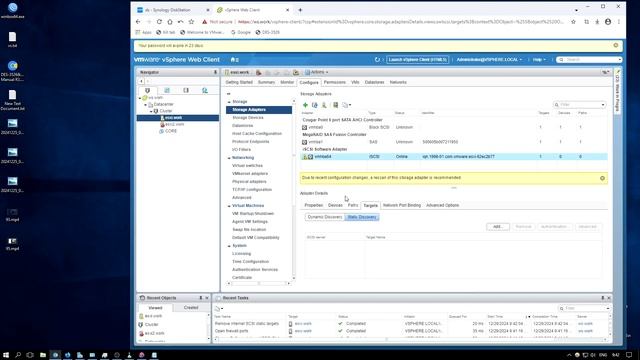Click the Navigator back arrow button

pyautogui.click(x=141, y=81)
